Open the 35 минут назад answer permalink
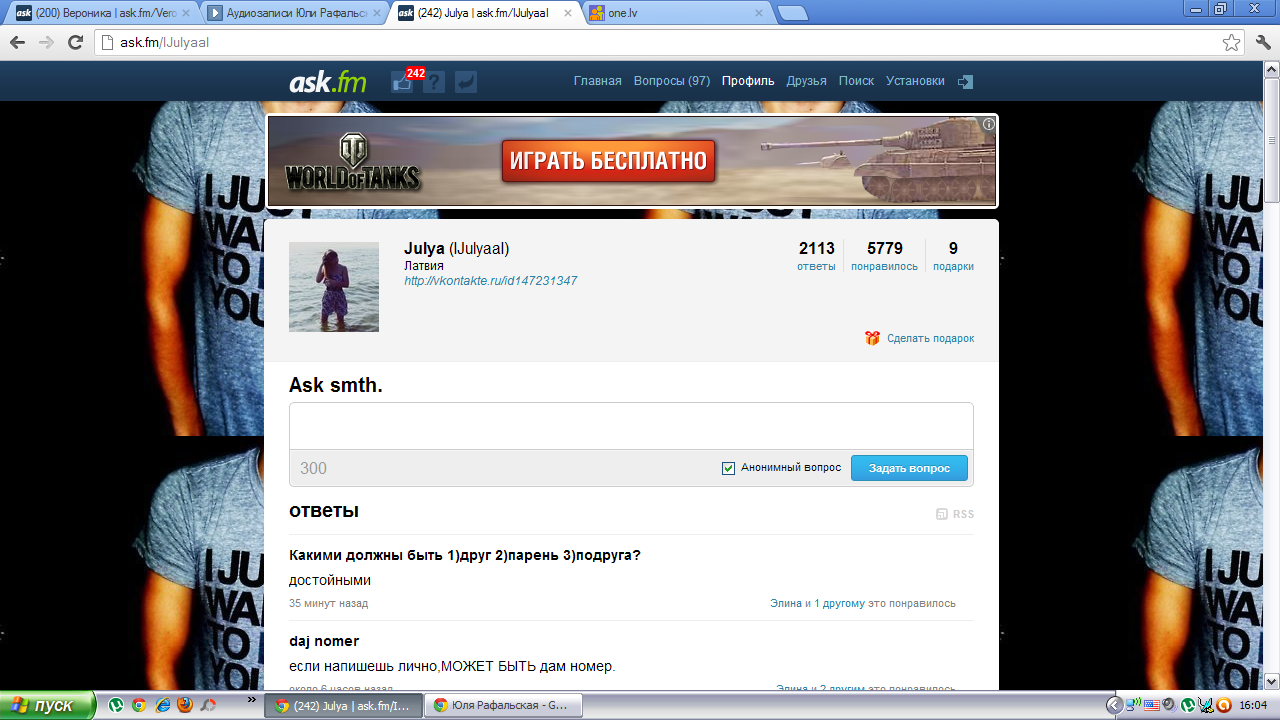Image resolution: width=1280 pixels, height=720 pixels. pos(328,604)
